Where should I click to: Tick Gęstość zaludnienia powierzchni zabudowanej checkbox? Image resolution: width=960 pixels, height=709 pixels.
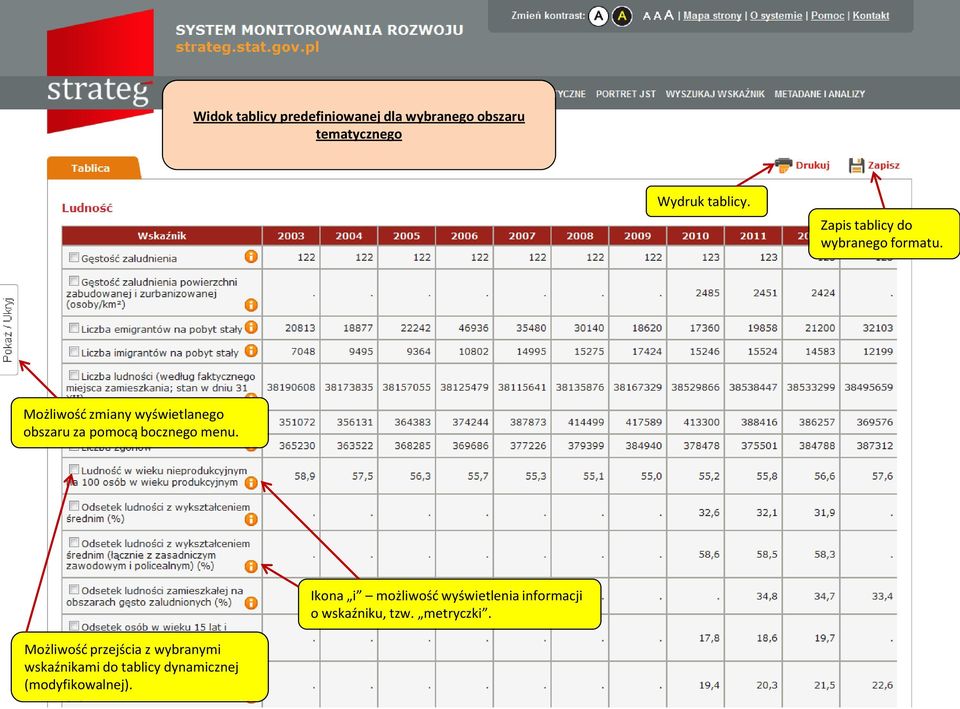[74, 281]
